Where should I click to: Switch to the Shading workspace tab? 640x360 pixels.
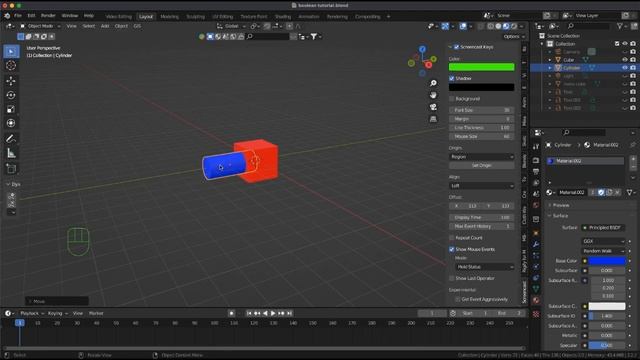(283, 17)
